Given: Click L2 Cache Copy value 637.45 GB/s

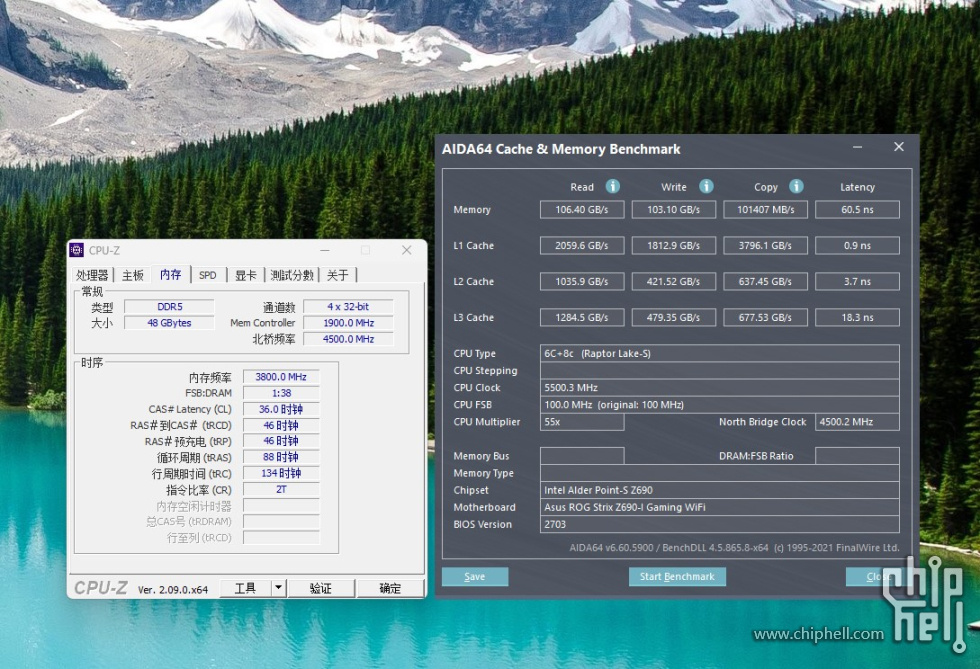Looking at the screenshot, I should click(x=766, y=281).
